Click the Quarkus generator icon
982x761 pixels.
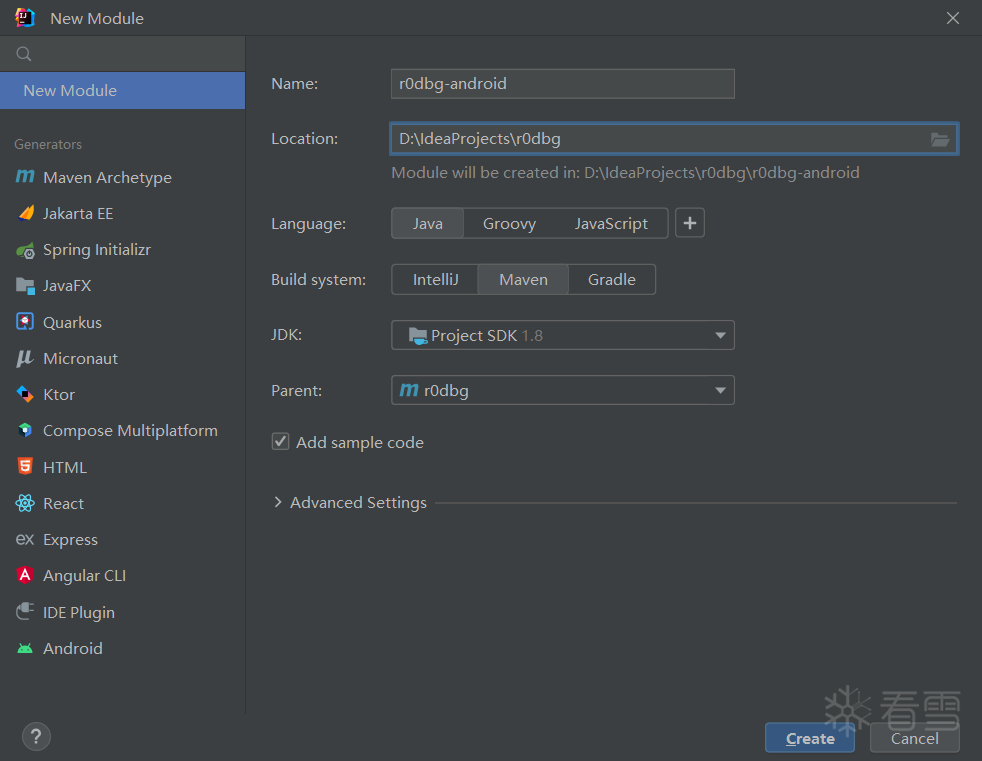pyautogui.click(x=24, y=321)
